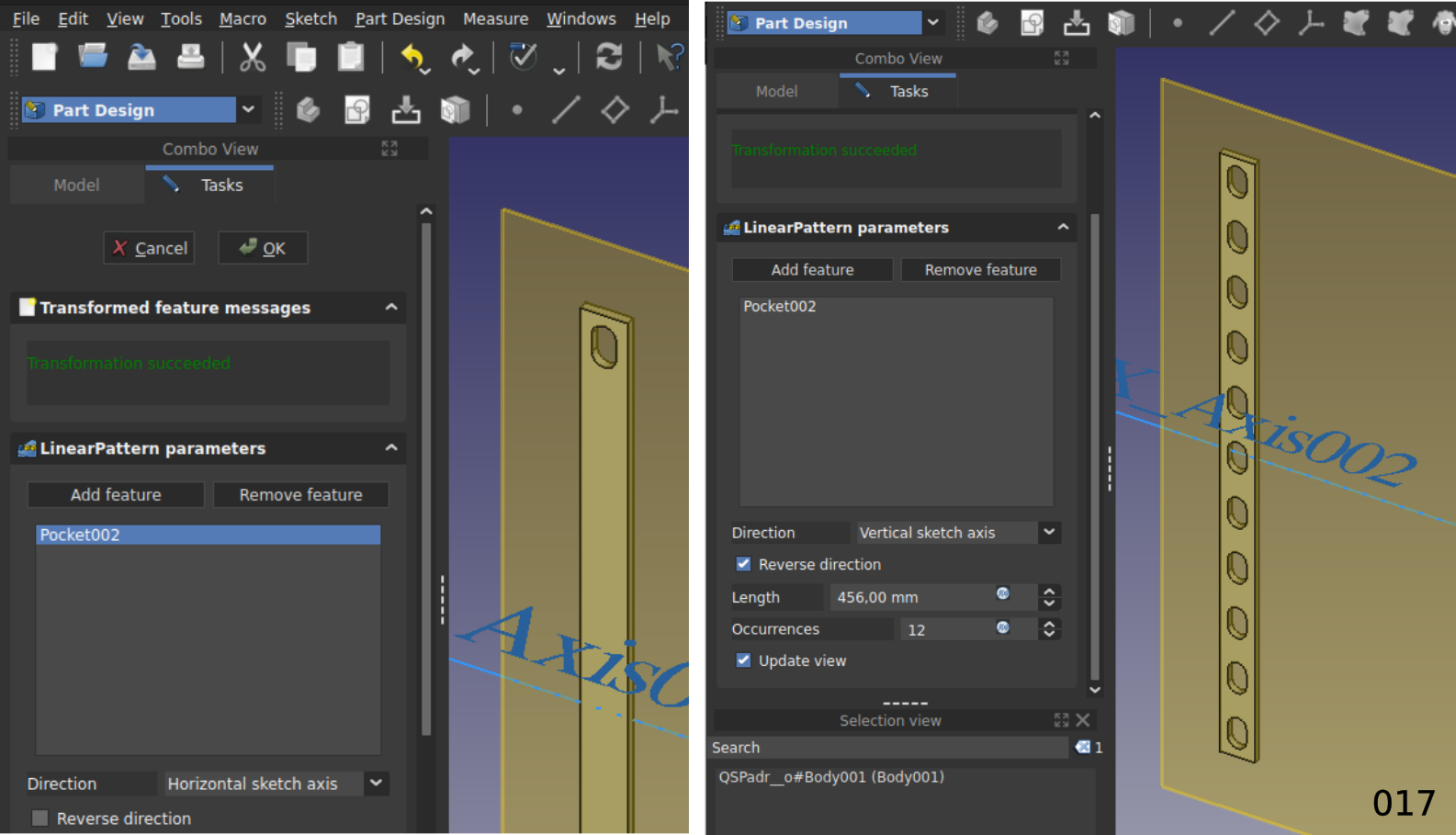This screenshot has width=1456, height=835.
Task: Collapse LinearPattern parameters in left window
Action: [x=391, y=447]
